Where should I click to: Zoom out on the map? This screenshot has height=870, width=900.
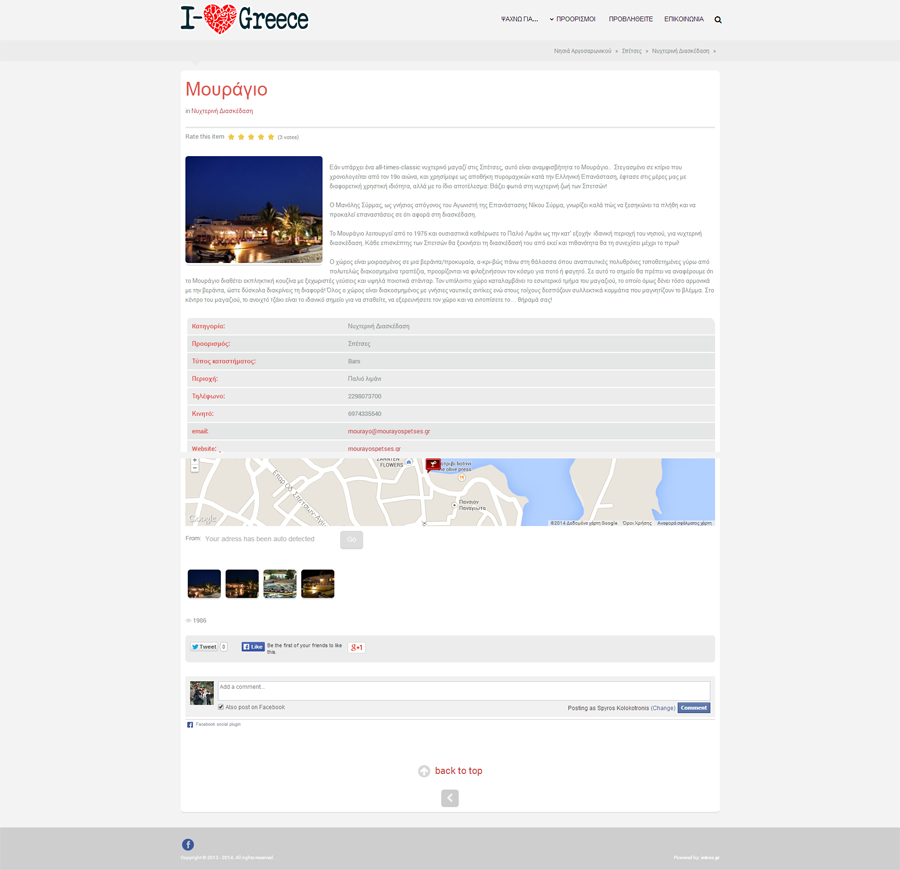(x=195, y=468)
